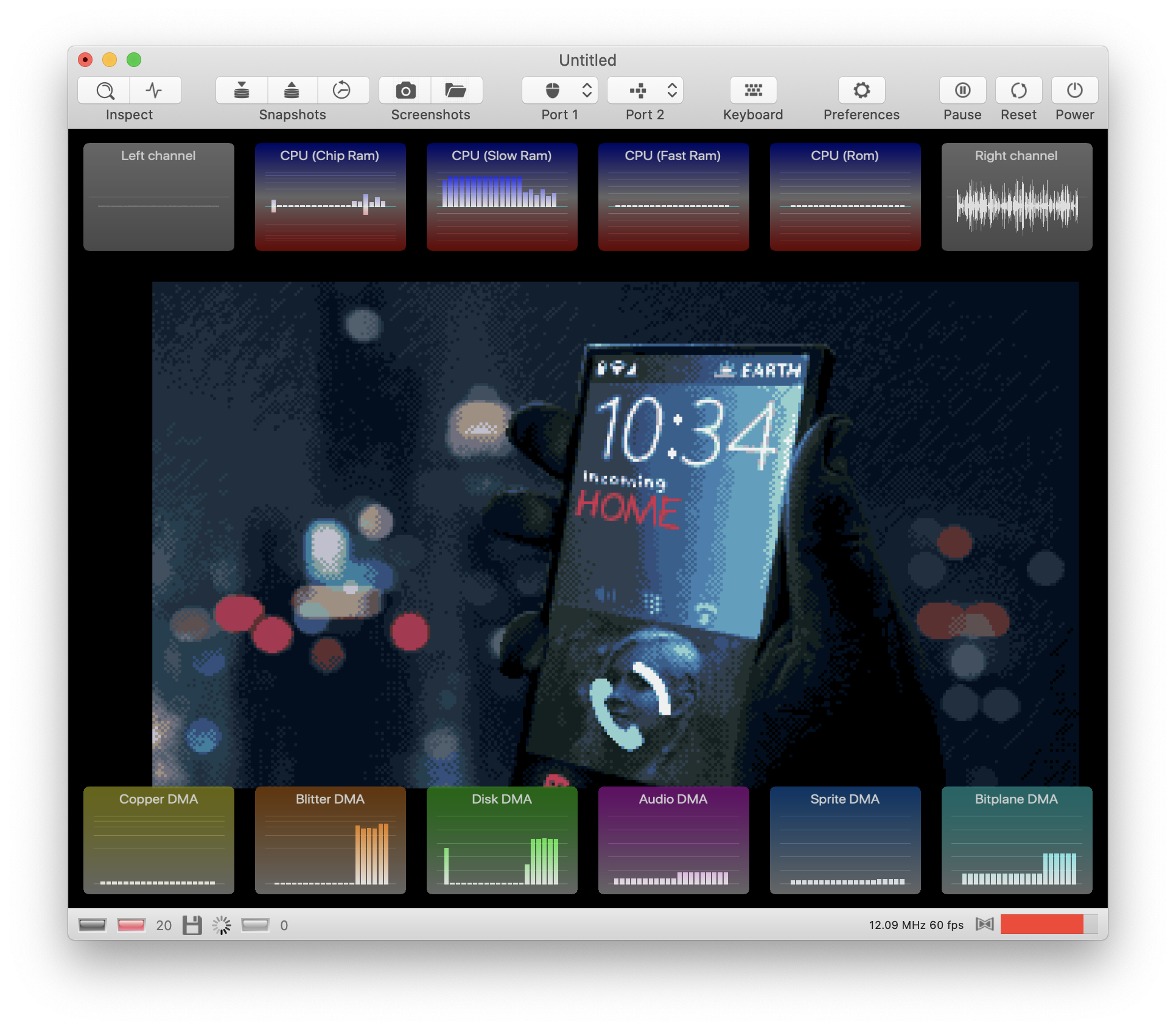Click the Copper DMA monitor panel
1176x1030 pixels.
tap(159, 840)
